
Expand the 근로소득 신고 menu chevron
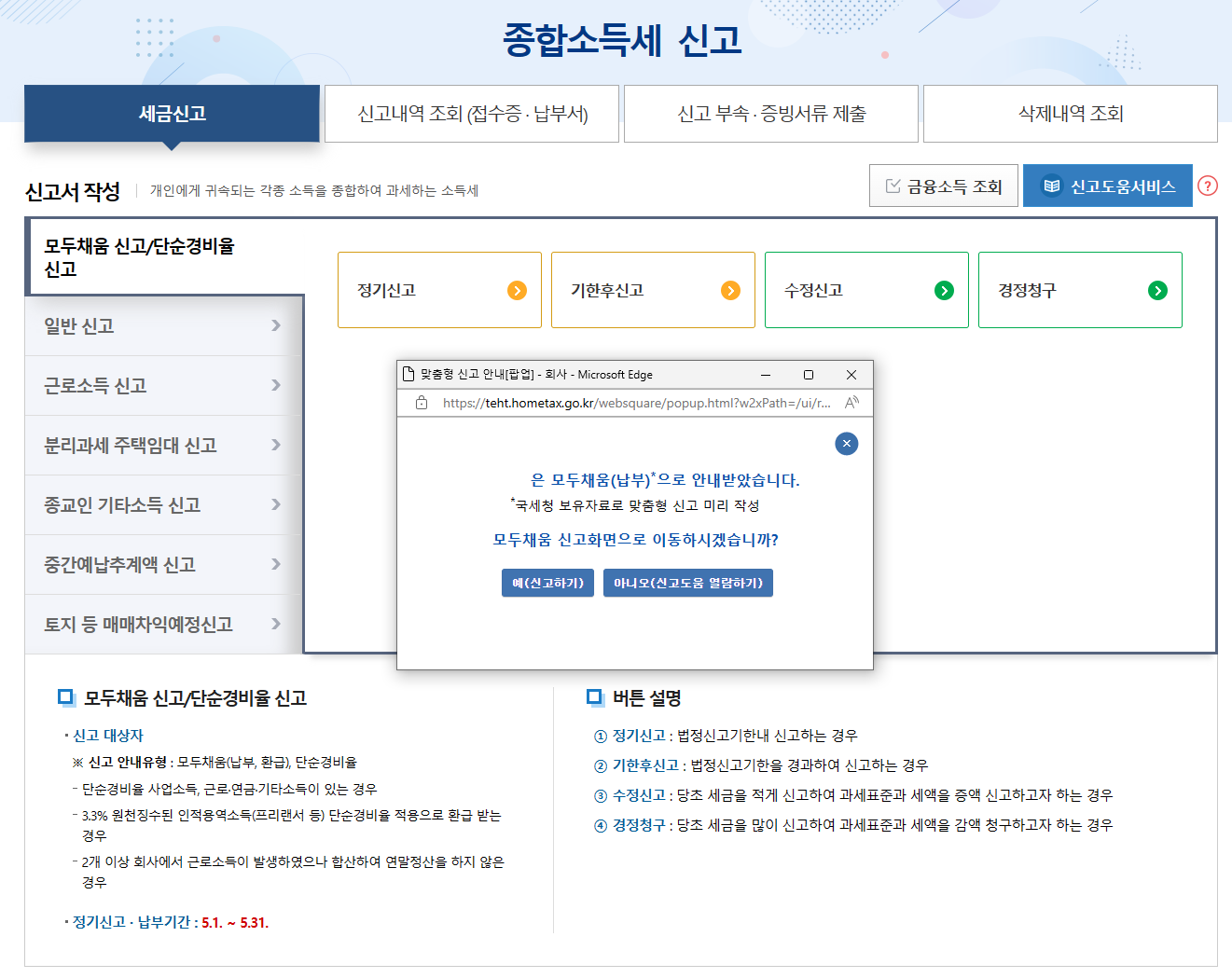coord(275,385)
